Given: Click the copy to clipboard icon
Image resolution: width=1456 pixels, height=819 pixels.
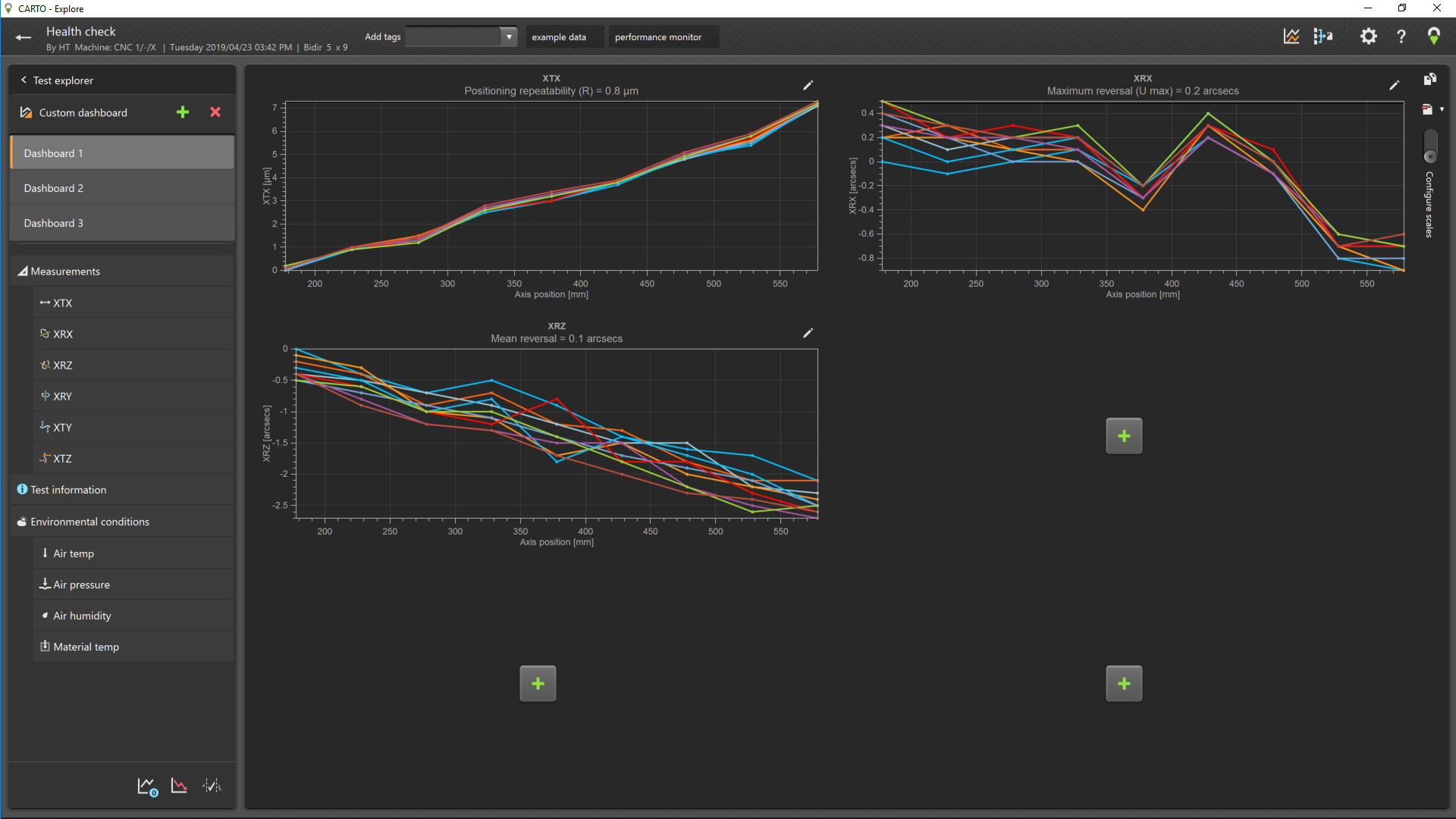Looking at the screenshot, I should pyautogui.click(x=1429, y=80).
